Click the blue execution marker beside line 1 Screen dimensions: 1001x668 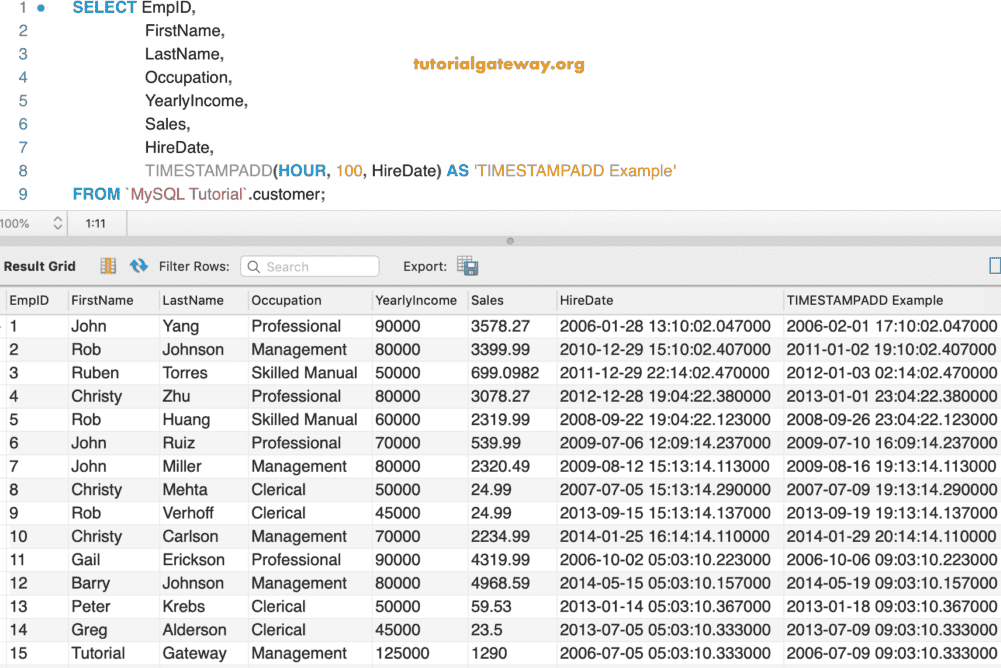[x=38, y=8]
